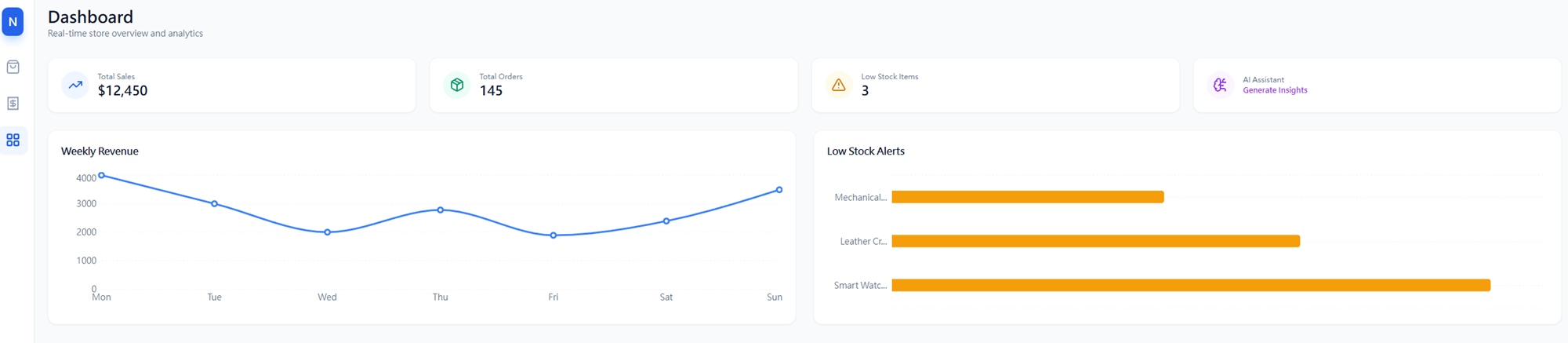Click the Low Stock Items count 3

coord(865,91)
